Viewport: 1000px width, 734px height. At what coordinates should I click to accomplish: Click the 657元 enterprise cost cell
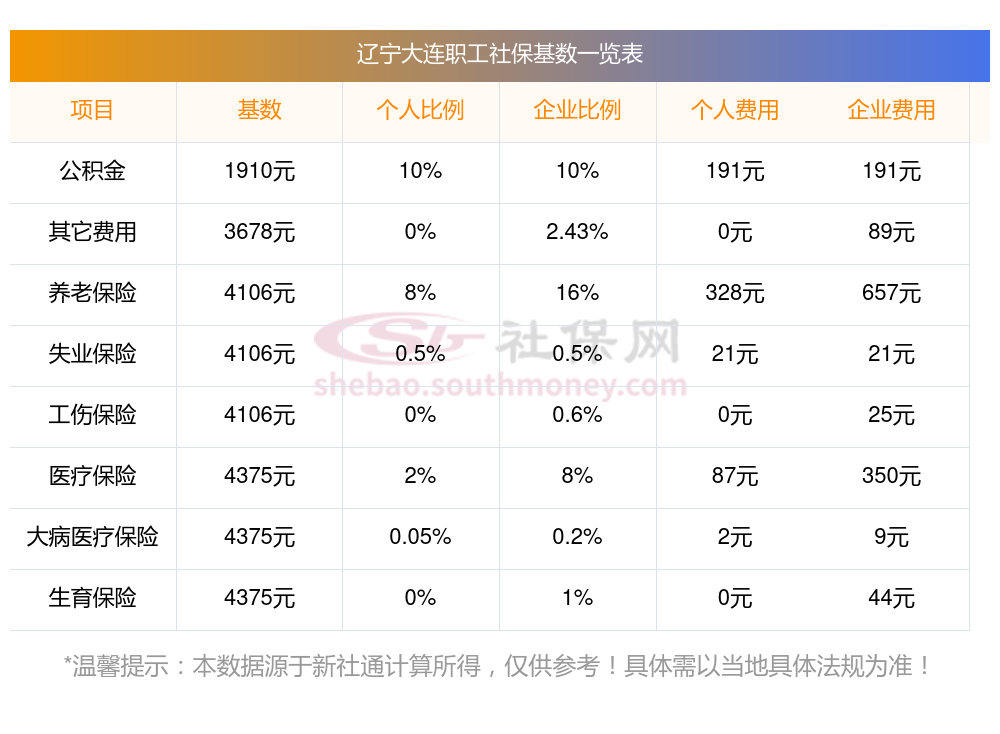click(x=891, y=293)
